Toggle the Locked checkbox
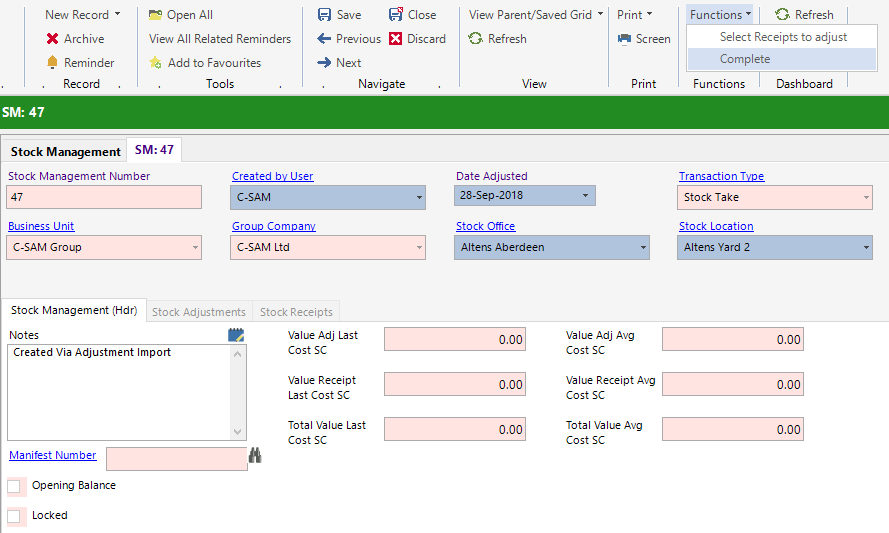 pos(15,516)
